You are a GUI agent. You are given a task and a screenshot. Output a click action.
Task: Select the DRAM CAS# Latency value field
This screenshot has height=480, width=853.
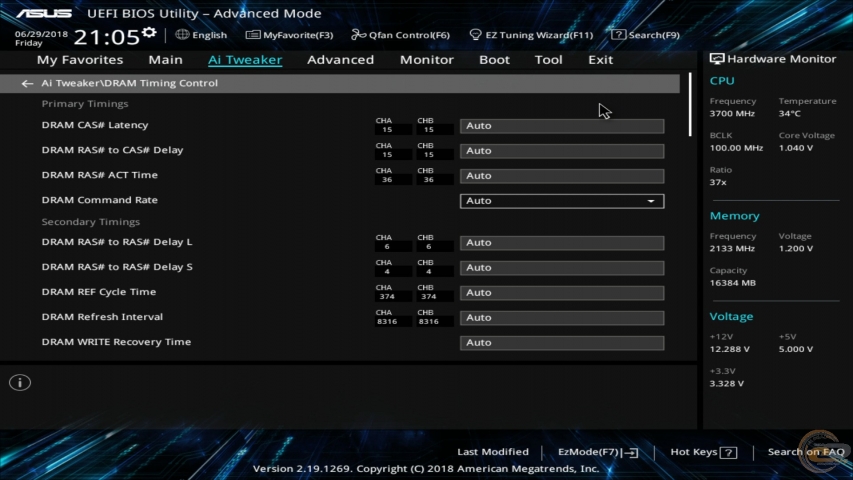562,126
